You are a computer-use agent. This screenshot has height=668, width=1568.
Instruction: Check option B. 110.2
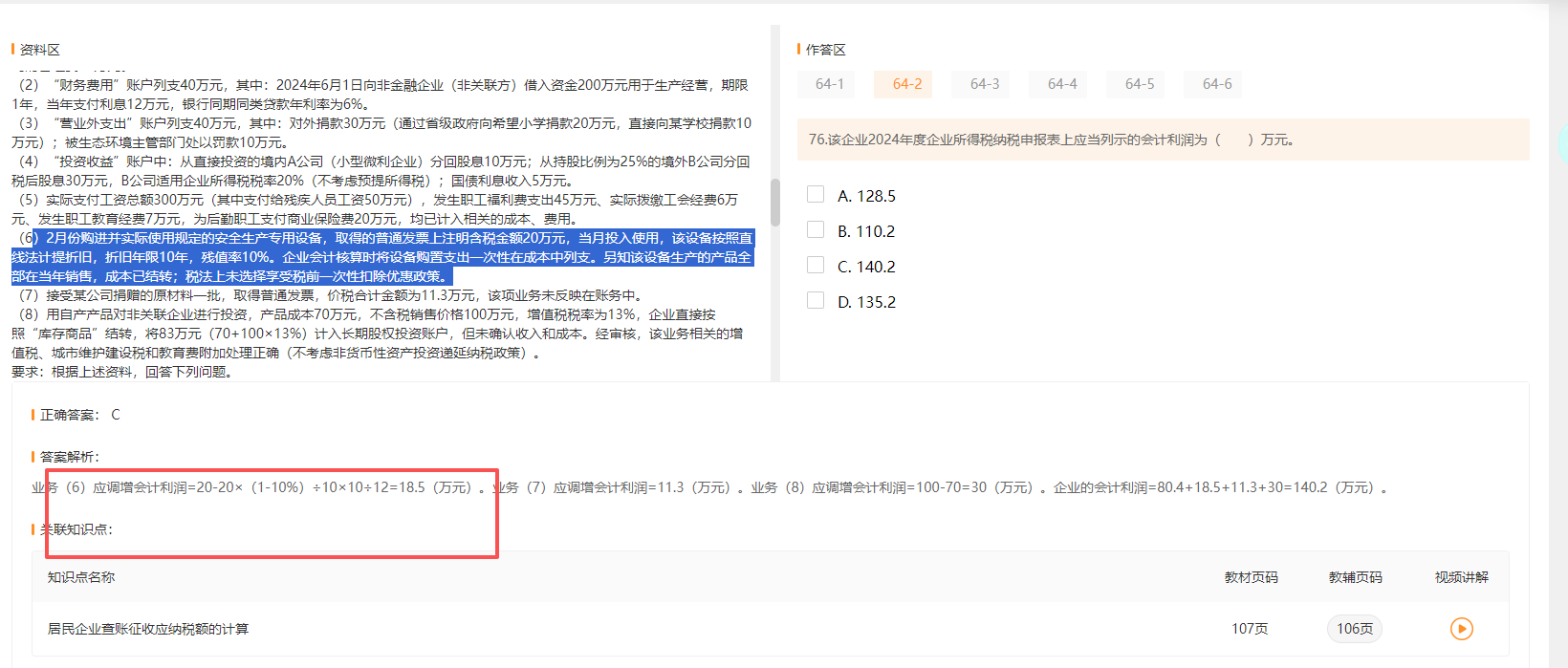point(816,229)
